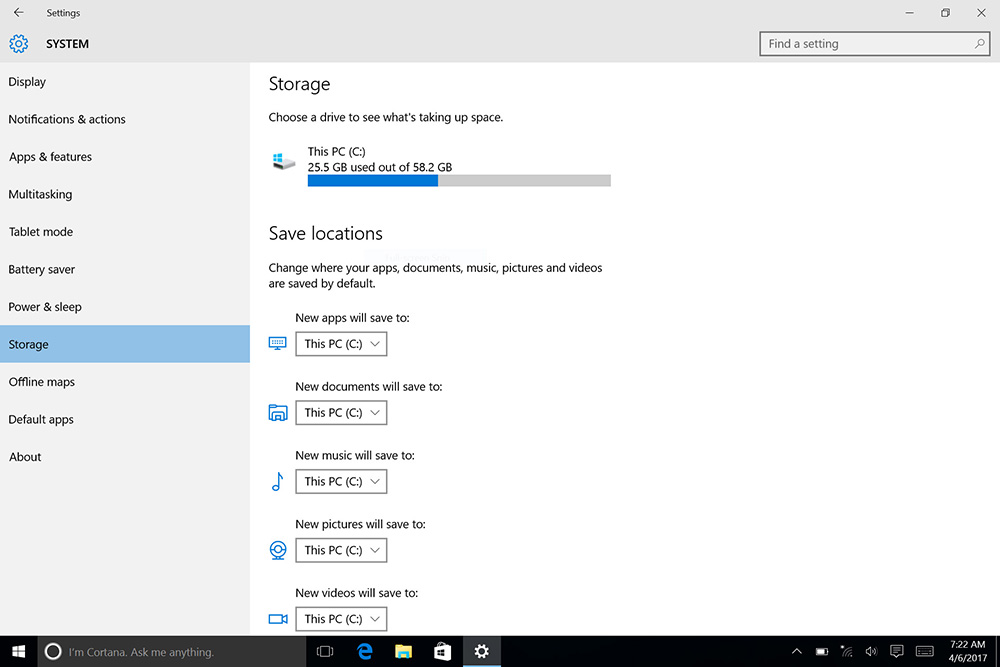Open Task View from taskbar
This screenshot has height=667, width=1000.
pyautogui.click(x=325, y=651)
